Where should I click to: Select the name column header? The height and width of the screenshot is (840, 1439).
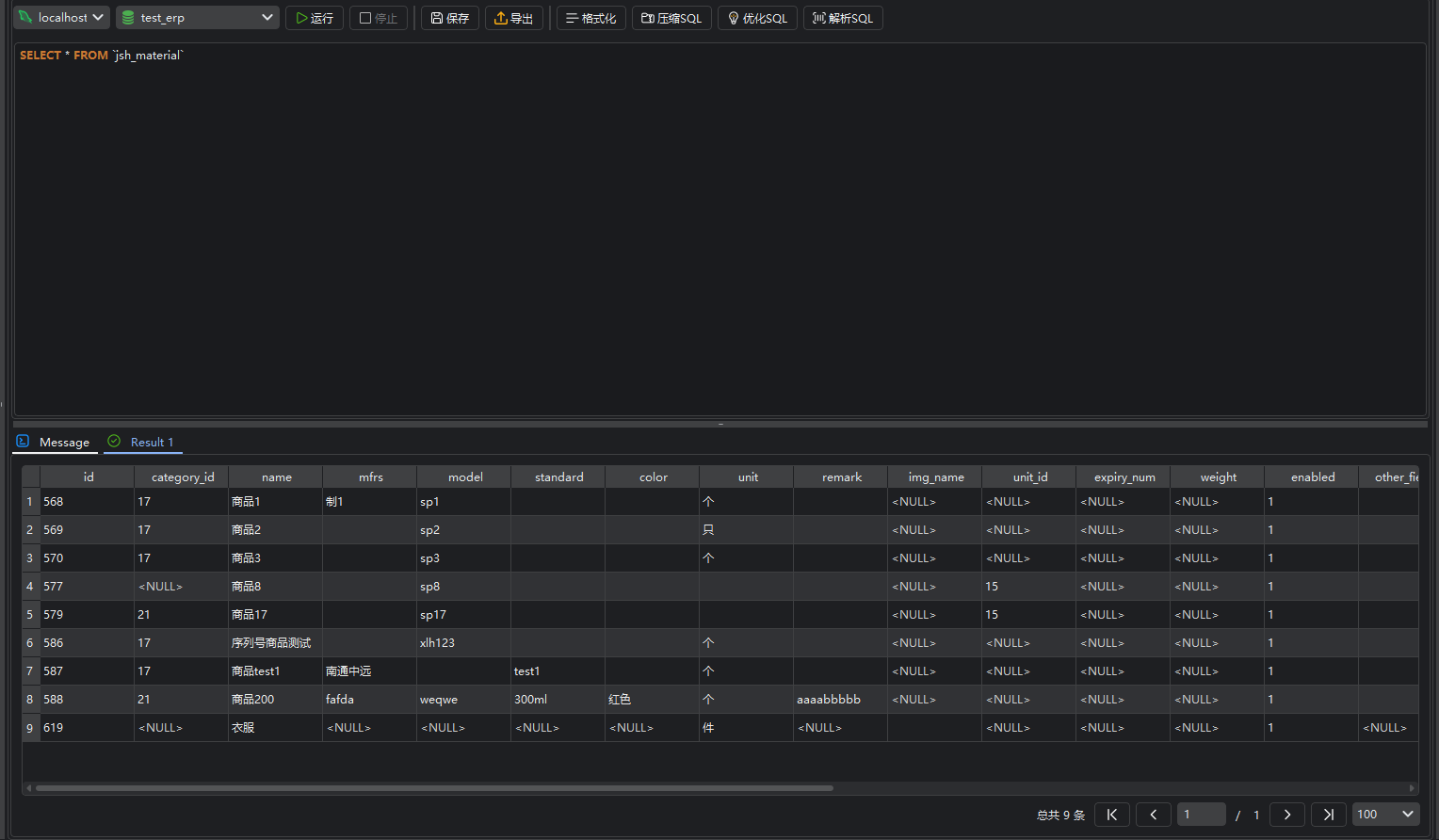point(276,477)
